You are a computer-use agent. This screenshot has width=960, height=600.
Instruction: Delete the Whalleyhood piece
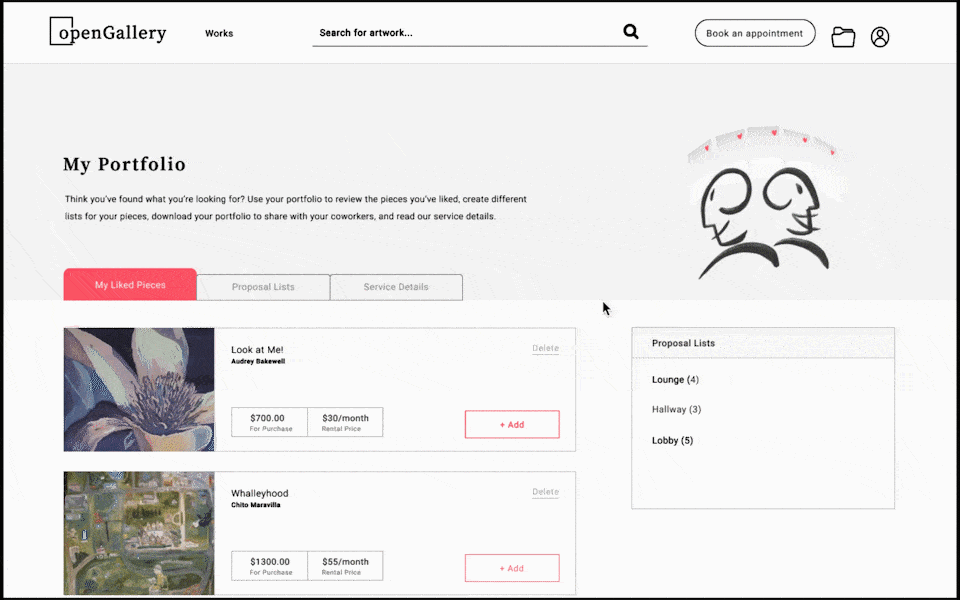[546, 492]
